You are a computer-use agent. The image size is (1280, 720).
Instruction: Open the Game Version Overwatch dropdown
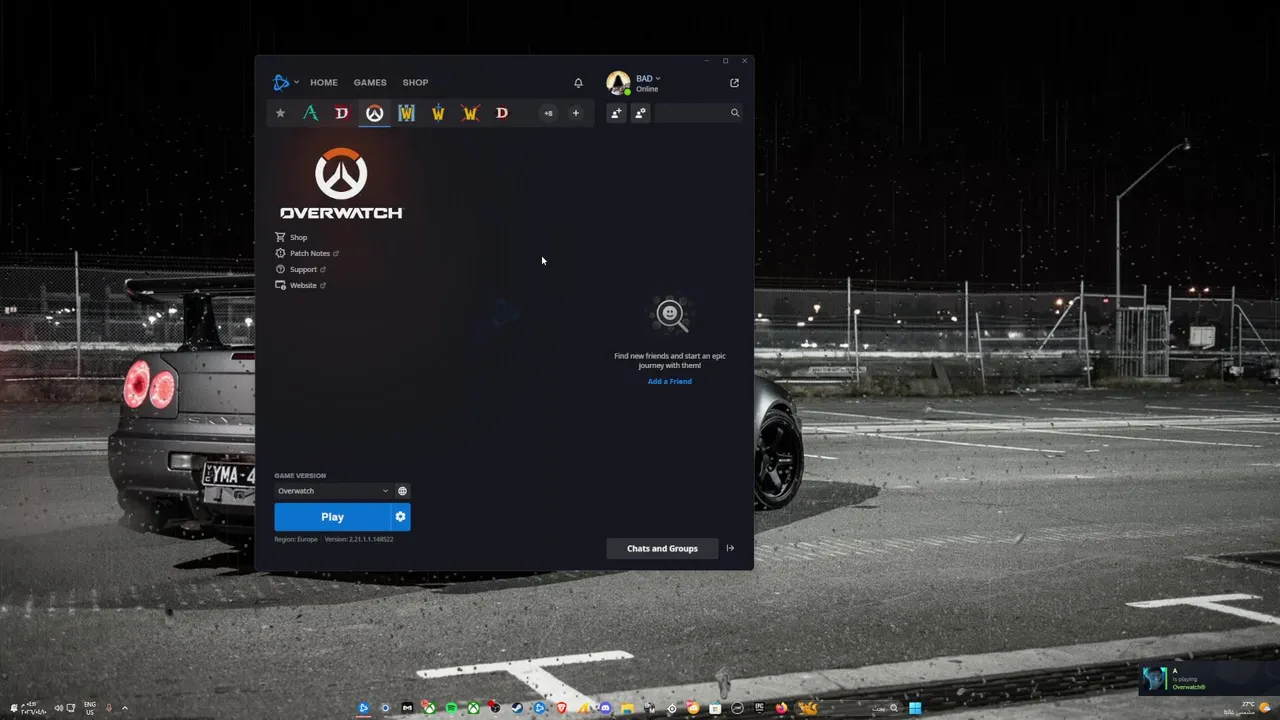click(333, 491)
